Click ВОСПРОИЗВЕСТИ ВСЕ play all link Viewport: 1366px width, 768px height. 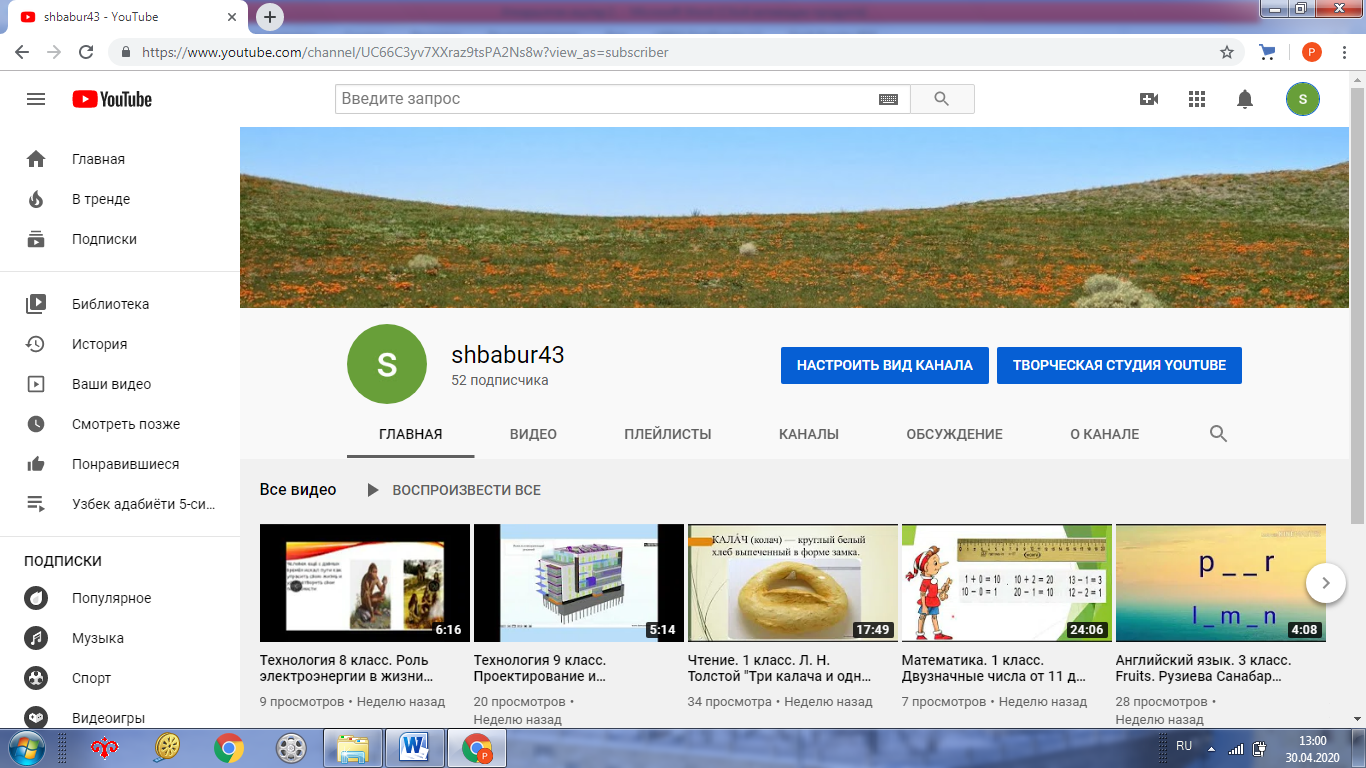[454, 490]
